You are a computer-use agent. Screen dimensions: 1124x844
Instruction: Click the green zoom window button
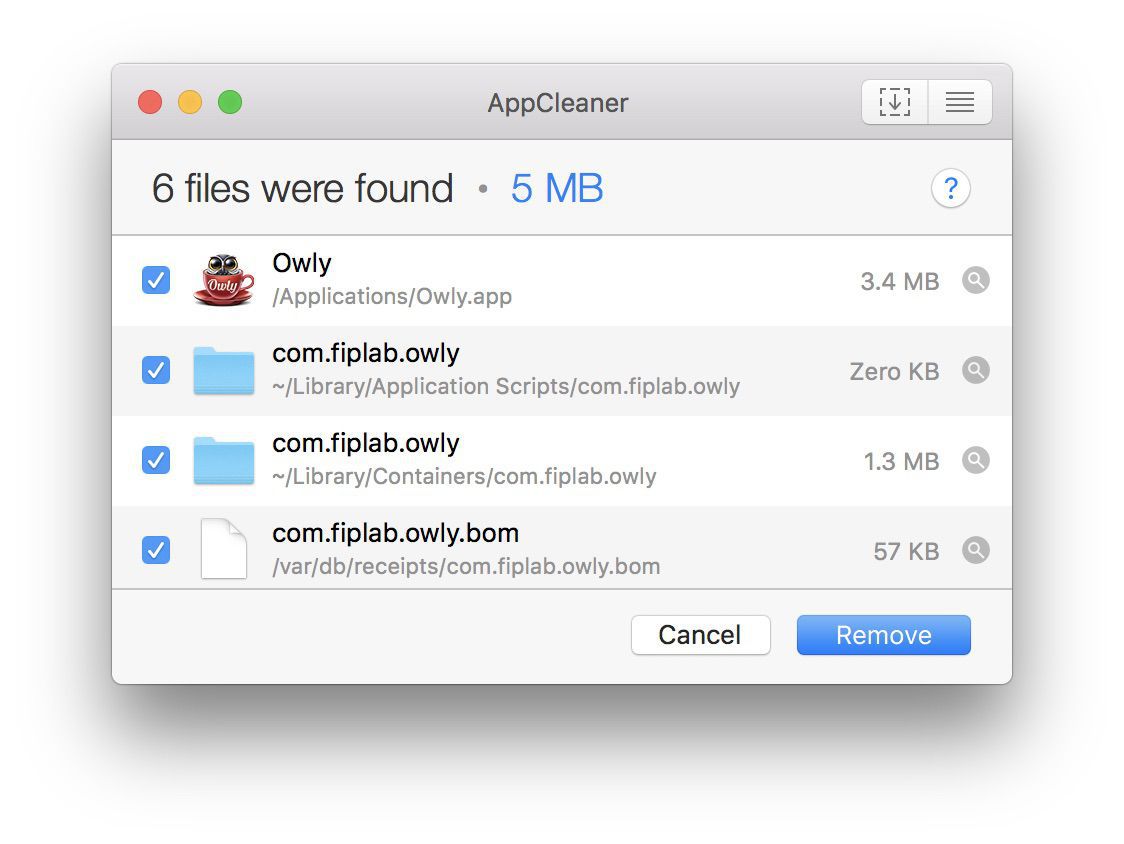click(230, 103)
